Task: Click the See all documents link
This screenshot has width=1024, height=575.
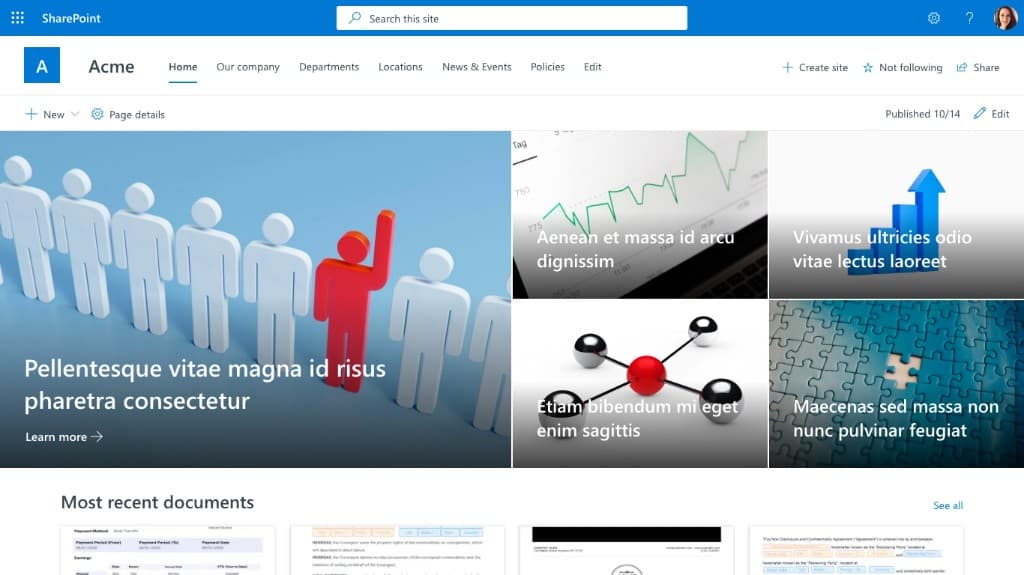Action: click(x=948, y=505)
